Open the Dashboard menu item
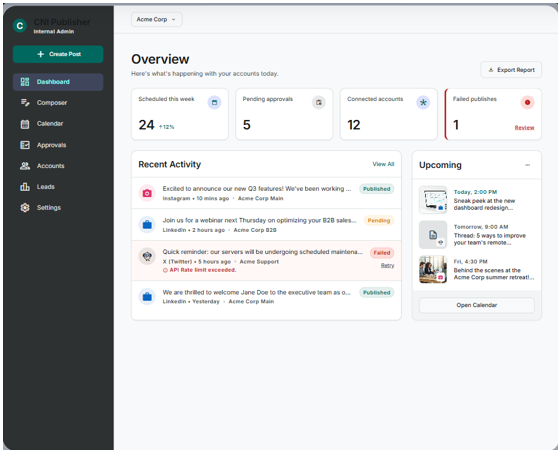This screenshot has width=558, height=450. coord(58,82)
